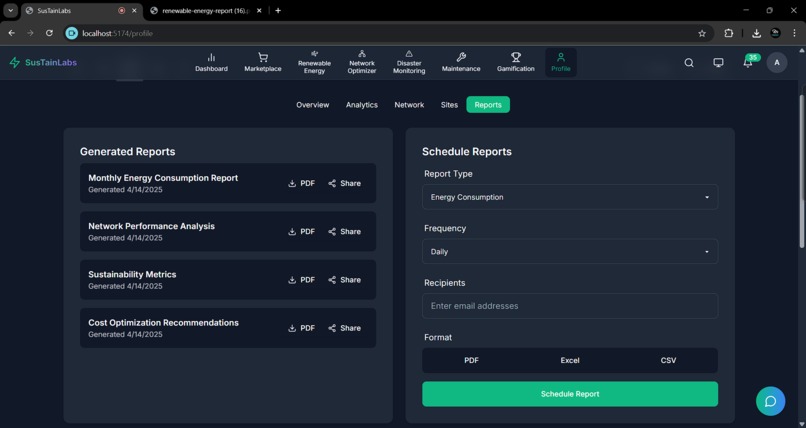Screen dimensions: 806x428
Task: Open the Dashboard navigation item
Action: tap(211, 63)
